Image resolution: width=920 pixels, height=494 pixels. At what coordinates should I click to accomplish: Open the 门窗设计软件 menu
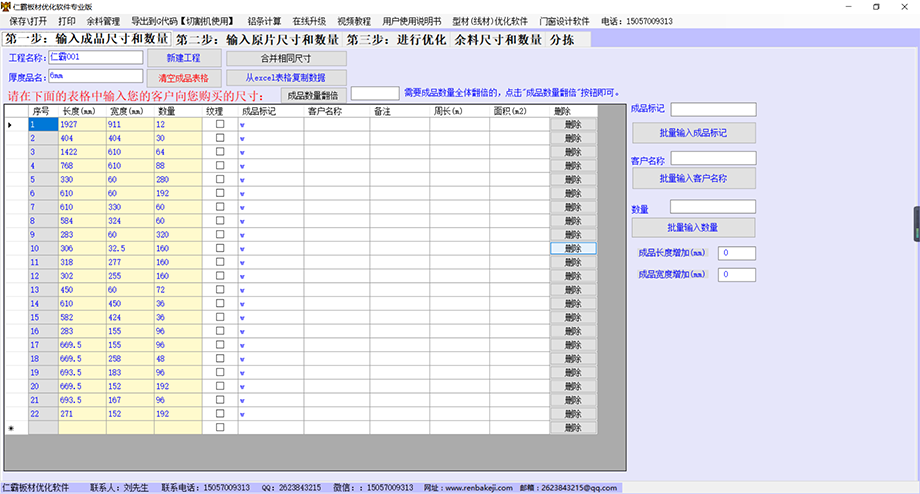point(564,21)
